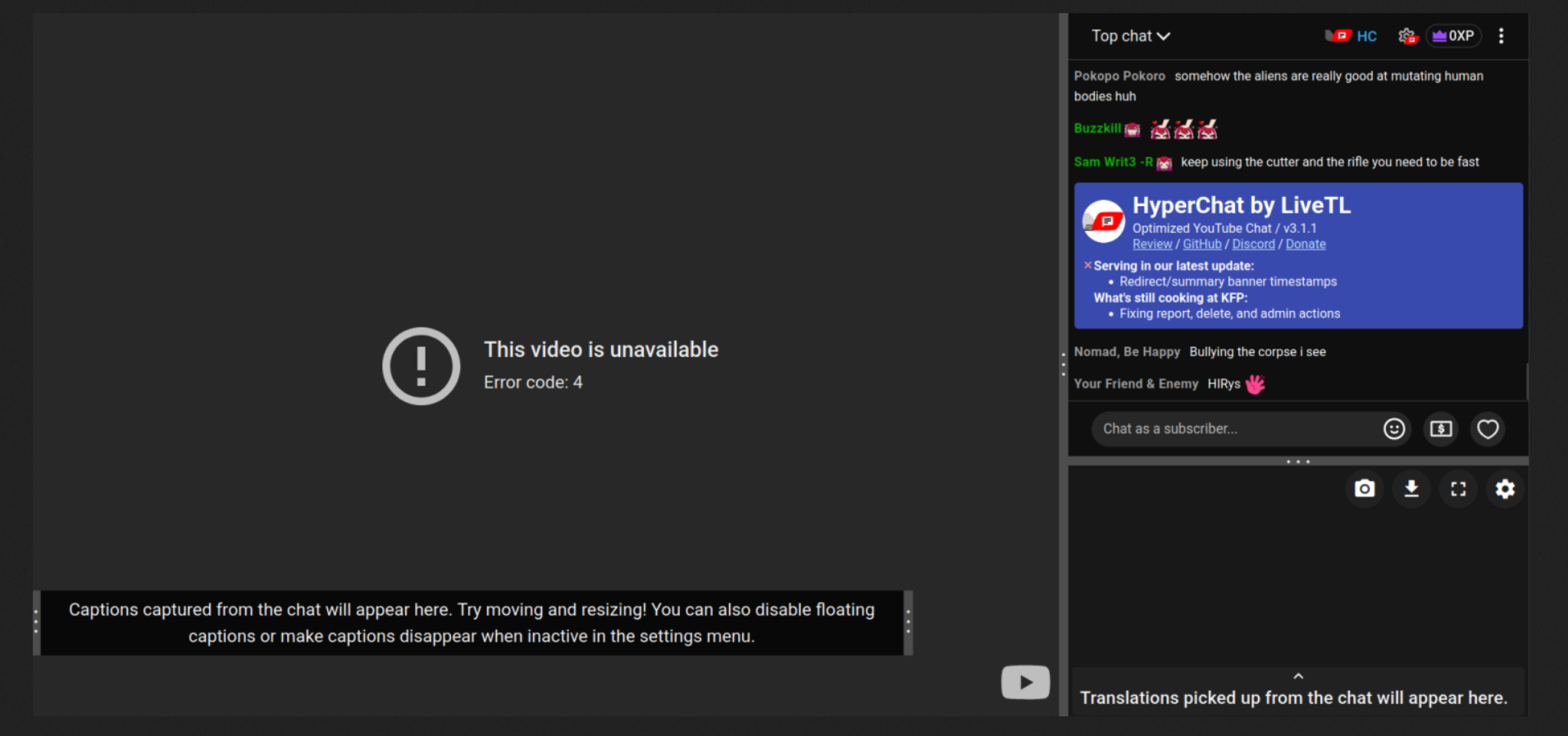Click the Donate link
The image size is (1568, 736).
pos(1306,245)
